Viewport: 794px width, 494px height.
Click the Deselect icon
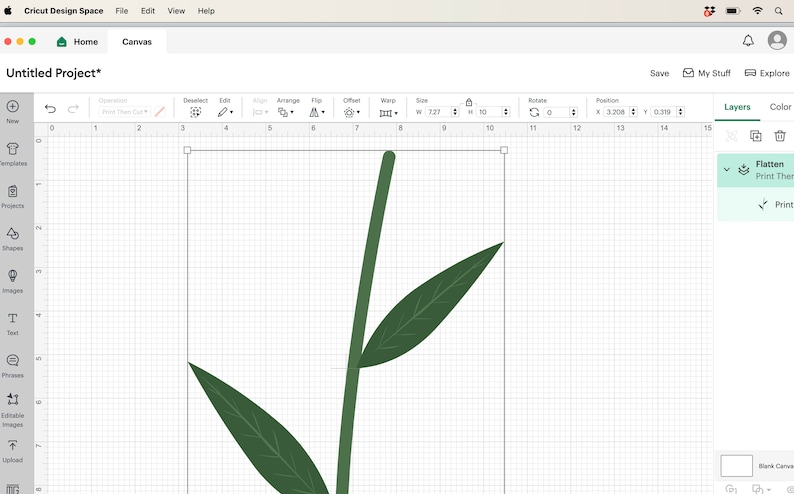point(195,112)
